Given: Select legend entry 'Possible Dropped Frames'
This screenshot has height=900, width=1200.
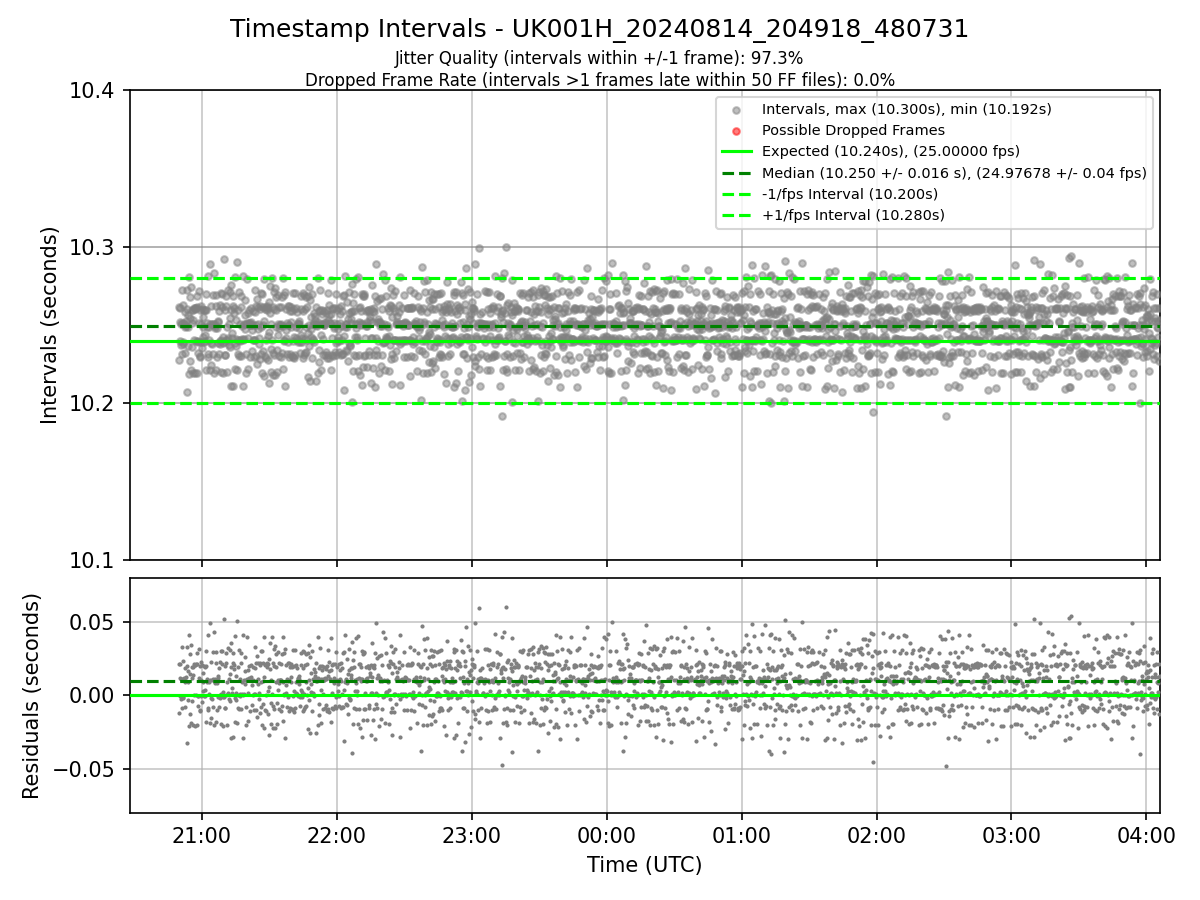Looking at the screenshot, I should pos(853,130).
